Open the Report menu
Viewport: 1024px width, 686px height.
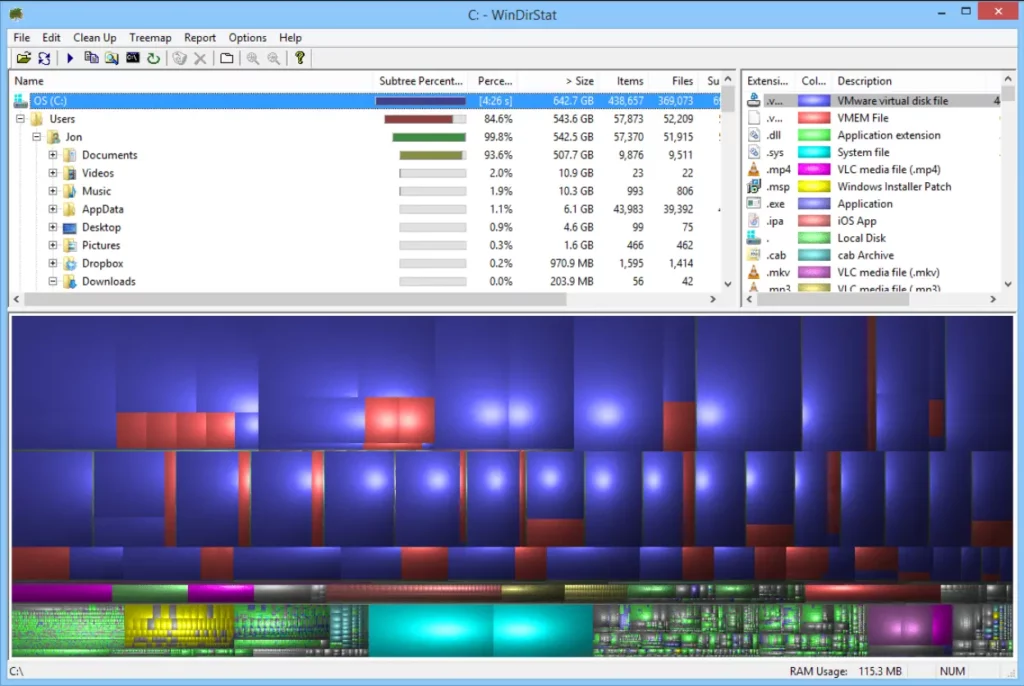tap(200, 37)
